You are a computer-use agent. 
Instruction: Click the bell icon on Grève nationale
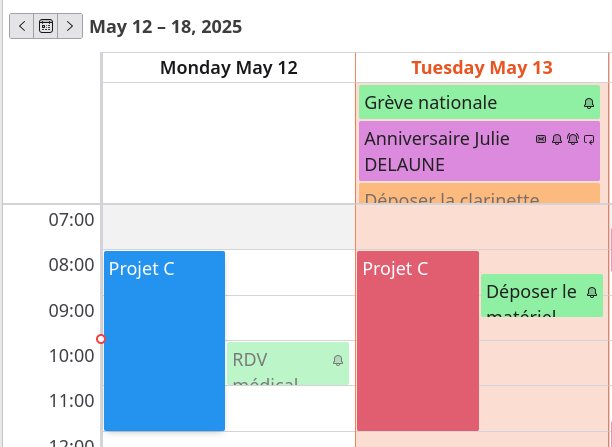(x=589, y=103)
